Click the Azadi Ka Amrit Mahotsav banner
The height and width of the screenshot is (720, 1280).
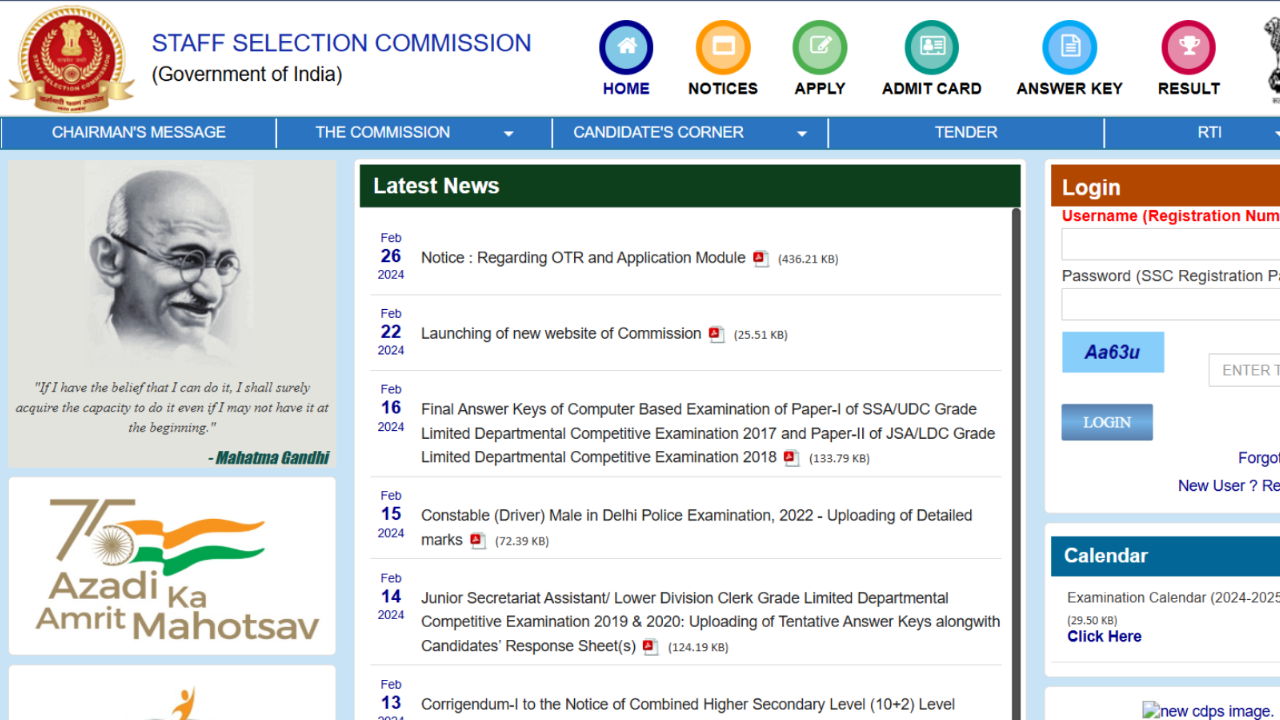point(172,566)
